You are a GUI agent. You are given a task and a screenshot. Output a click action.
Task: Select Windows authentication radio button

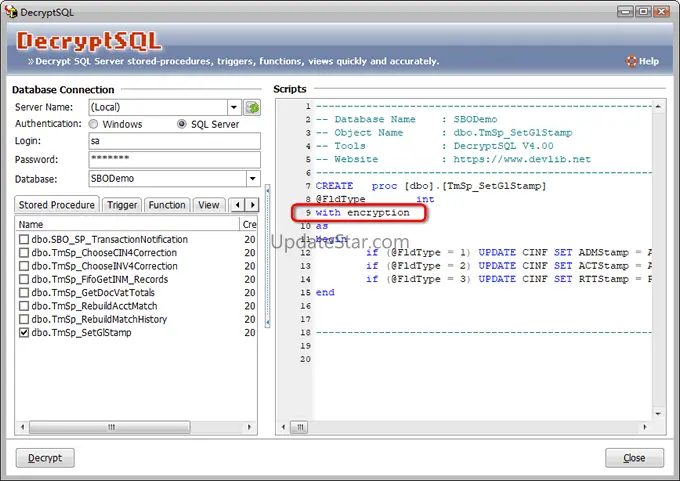click(x=94, y=125)
